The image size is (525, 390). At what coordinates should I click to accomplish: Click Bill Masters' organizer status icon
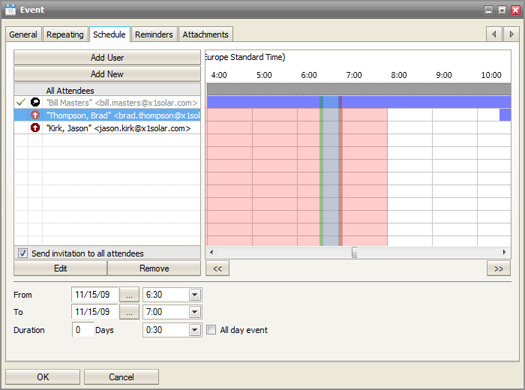(x=35, y=102)
